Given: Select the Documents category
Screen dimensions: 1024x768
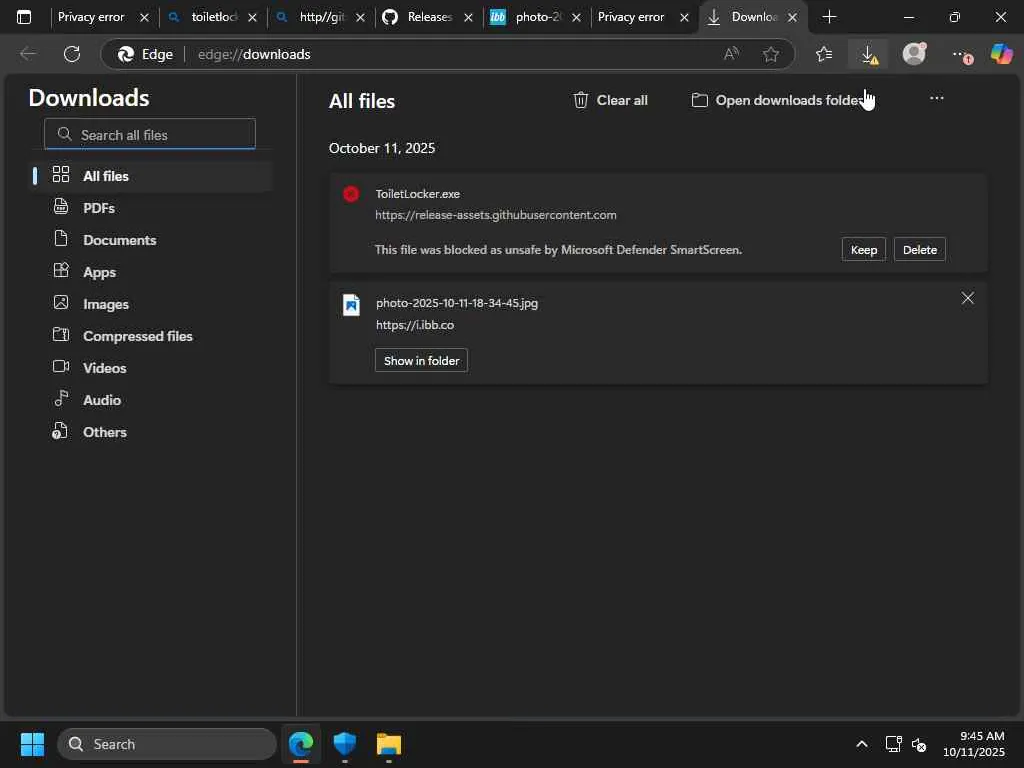Looking at the screenshot, I should [x=152, y=240].
